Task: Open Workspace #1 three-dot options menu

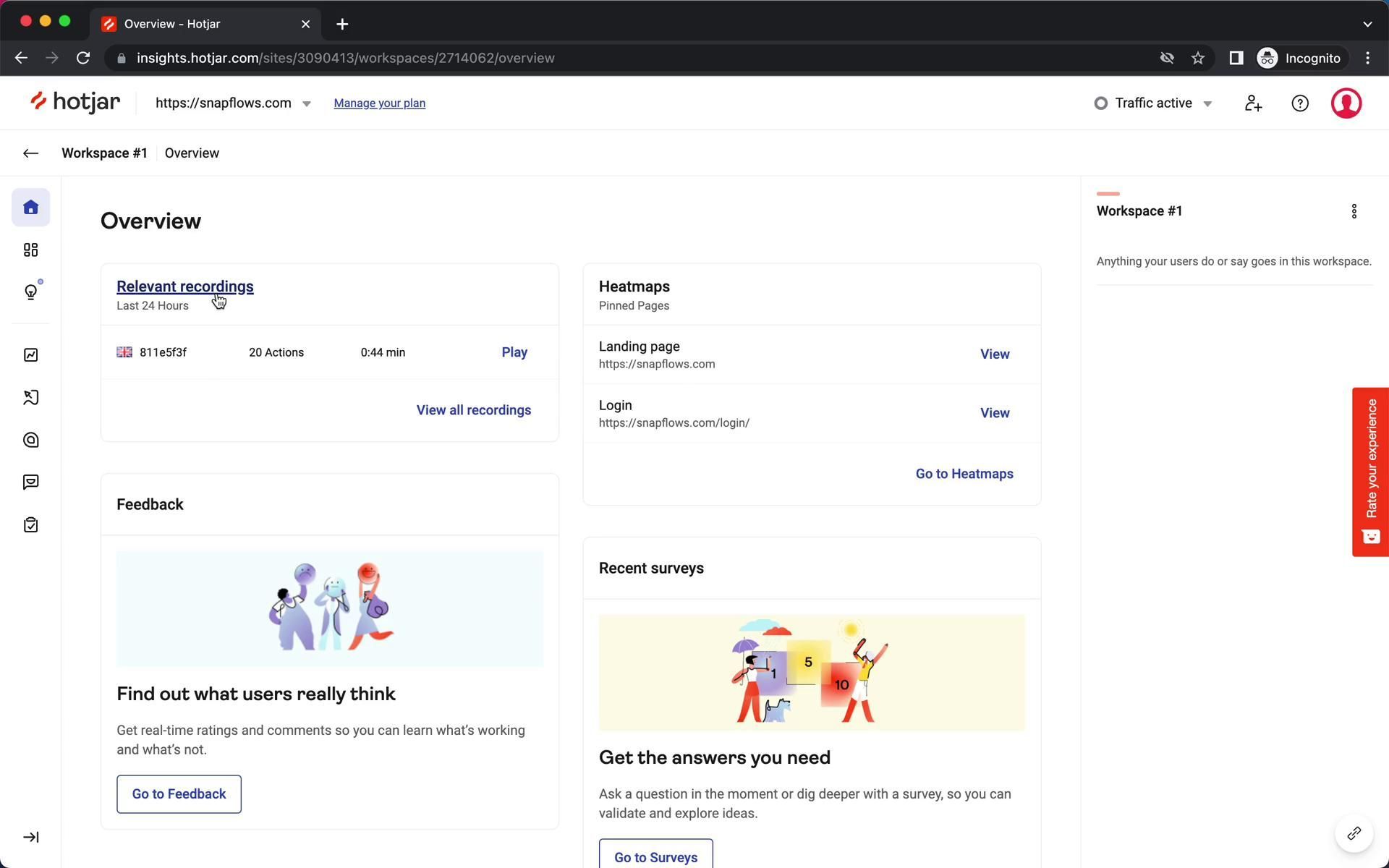Action: point(1354,211)
